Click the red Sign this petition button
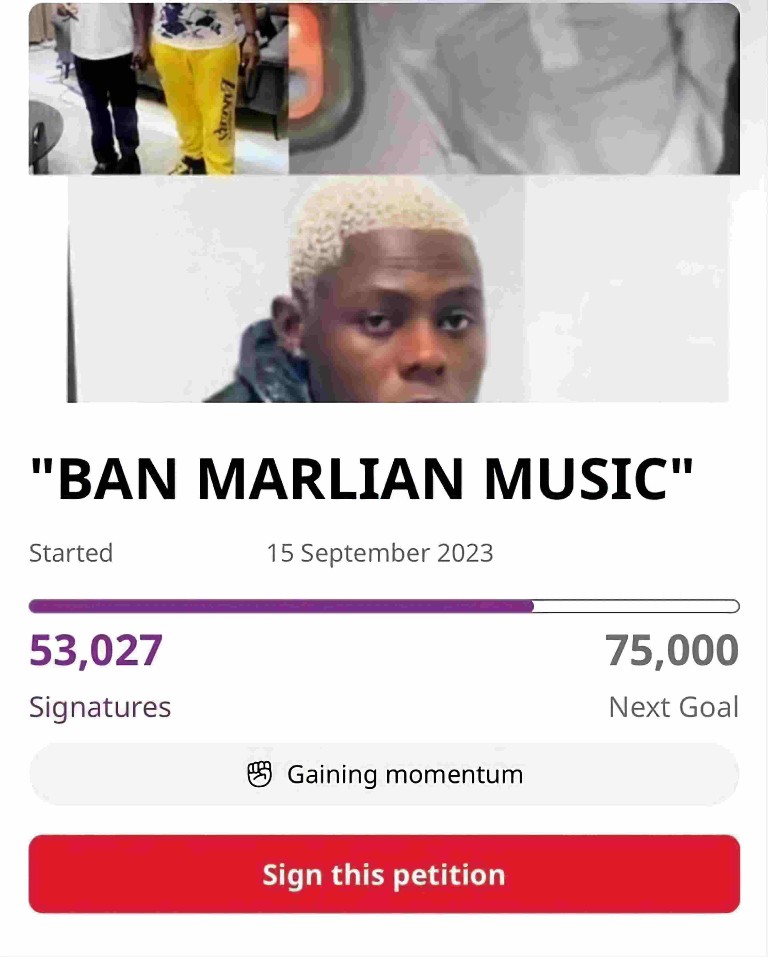Screen dimensions: 768x957 click(384, 874)
